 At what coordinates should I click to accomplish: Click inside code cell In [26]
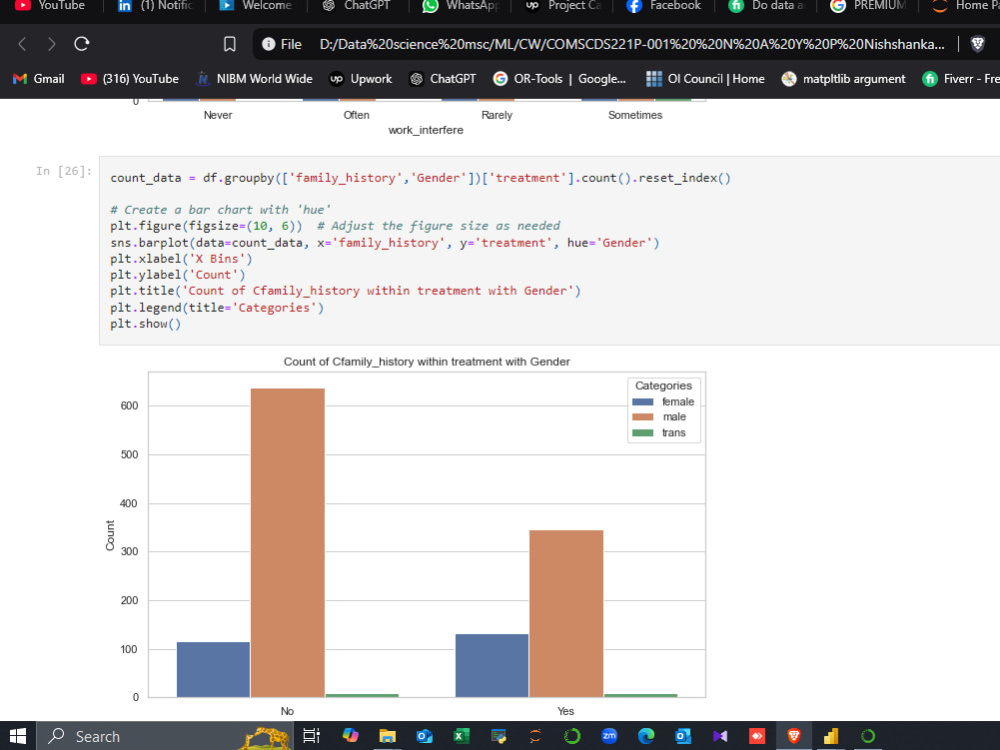[549, 251]
